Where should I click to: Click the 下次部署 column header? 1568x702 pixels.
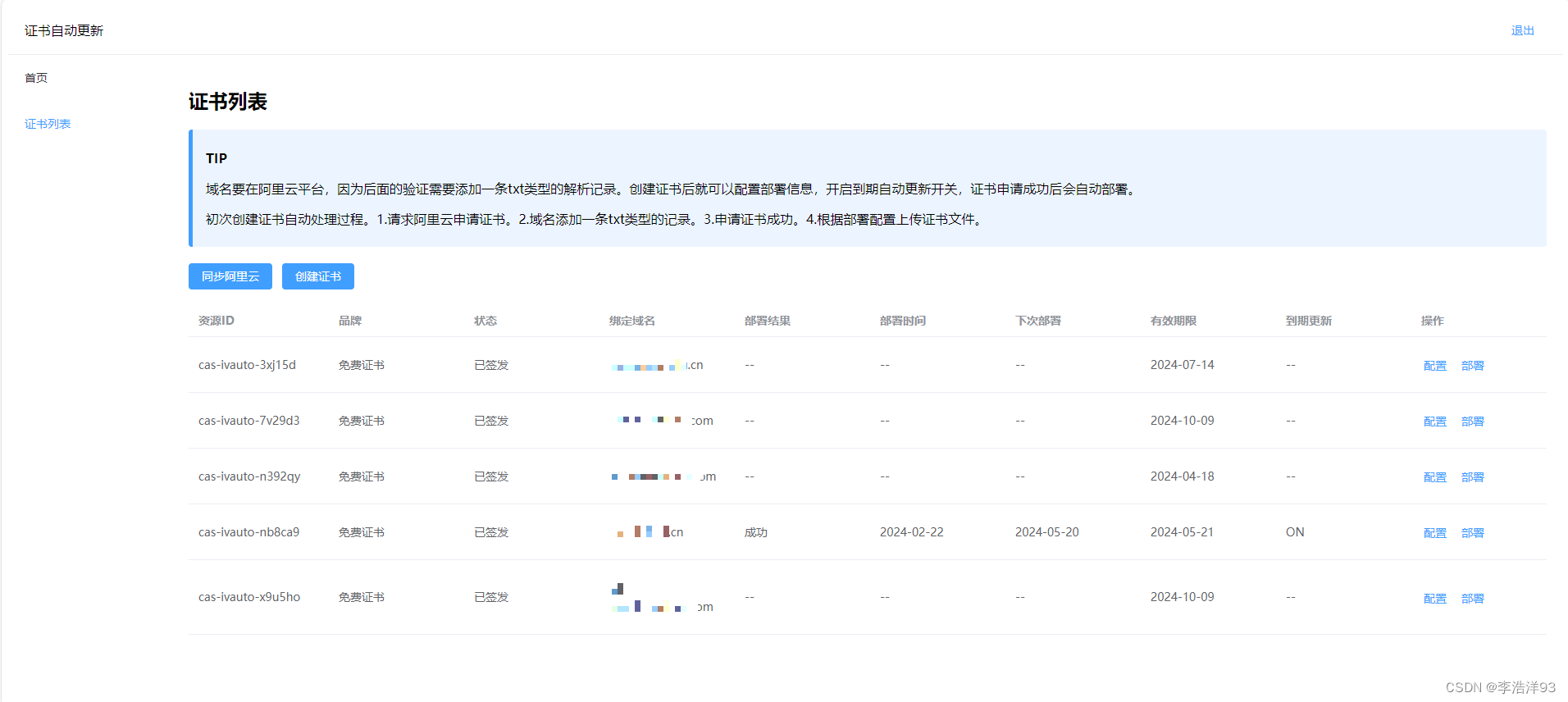tap(1038, 321)
